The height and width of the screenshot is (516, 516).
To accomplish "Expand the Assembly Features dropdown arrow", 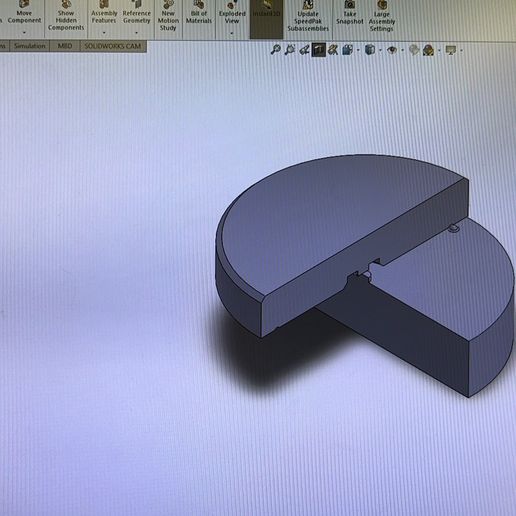I will click(x=104, y=33).
